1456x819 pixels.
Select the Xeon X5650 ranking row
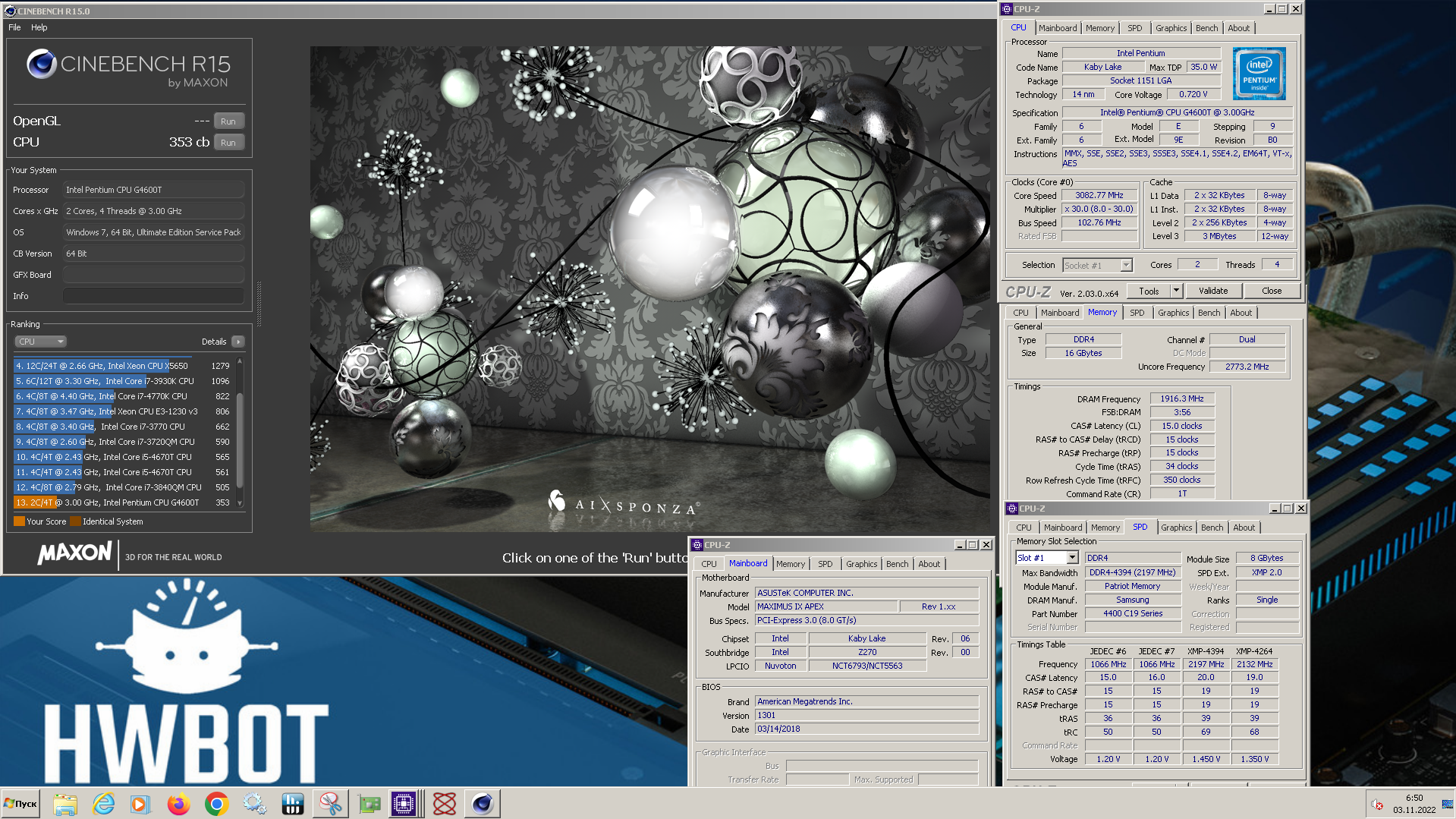(x=123, y=366)
